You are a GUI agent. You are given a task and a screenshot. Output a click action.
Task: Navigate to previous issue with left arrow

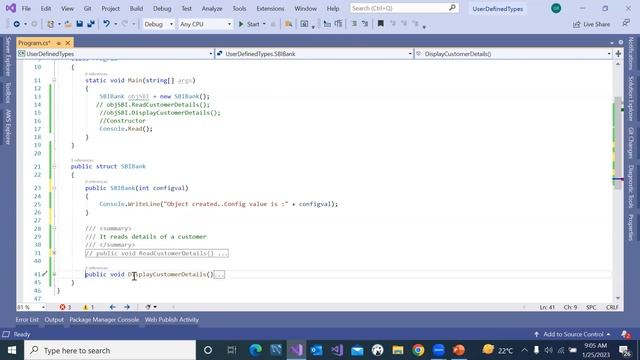[x=113, y=307]
